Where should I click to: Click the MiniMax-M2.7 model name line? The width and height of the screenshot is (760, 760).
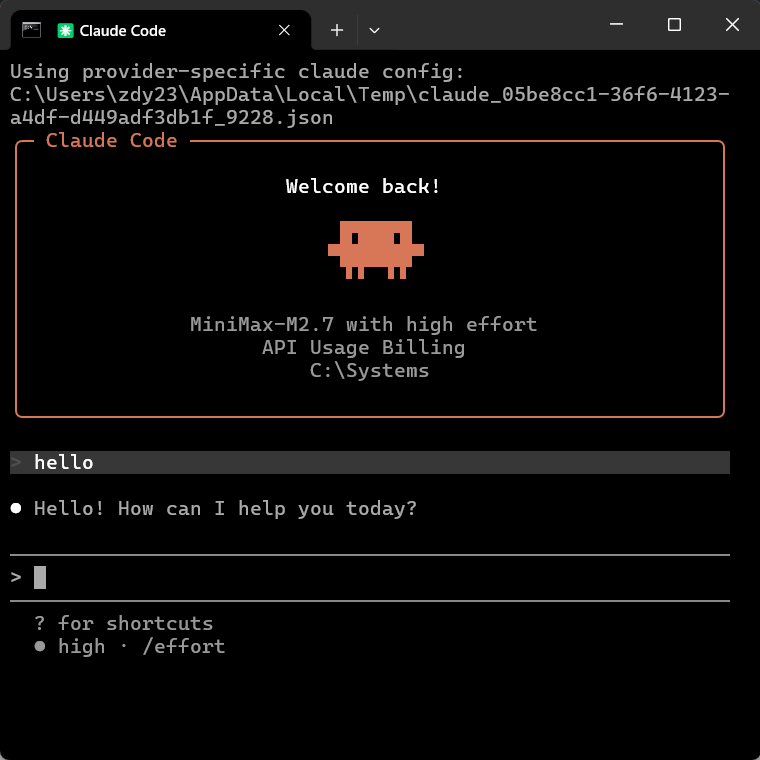coord(363,324)
